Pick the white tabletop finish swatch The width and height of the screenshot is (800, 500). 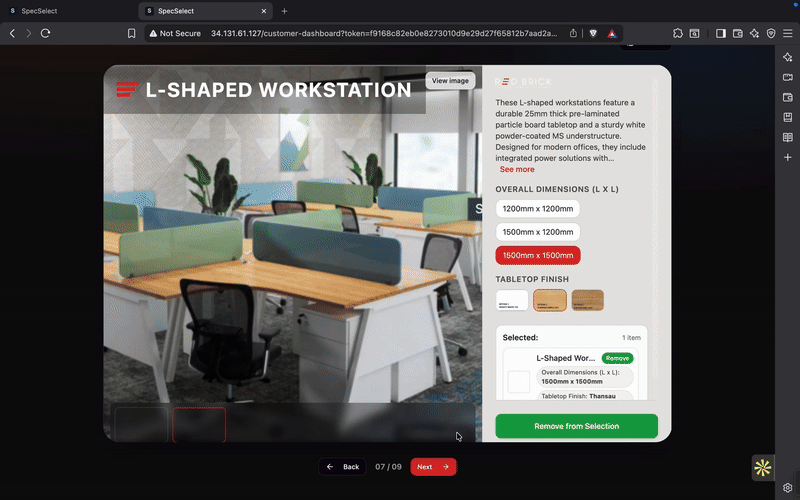point(512,300)
